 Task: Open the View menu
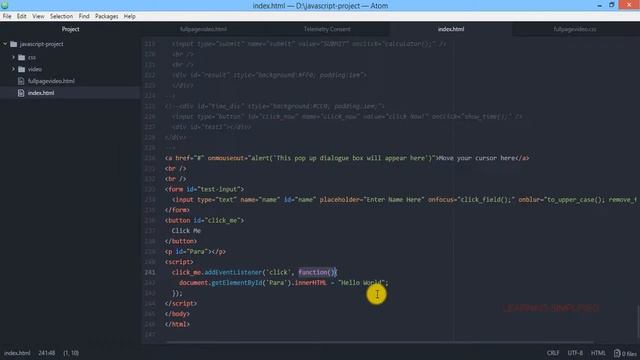(x=38, y=16)
